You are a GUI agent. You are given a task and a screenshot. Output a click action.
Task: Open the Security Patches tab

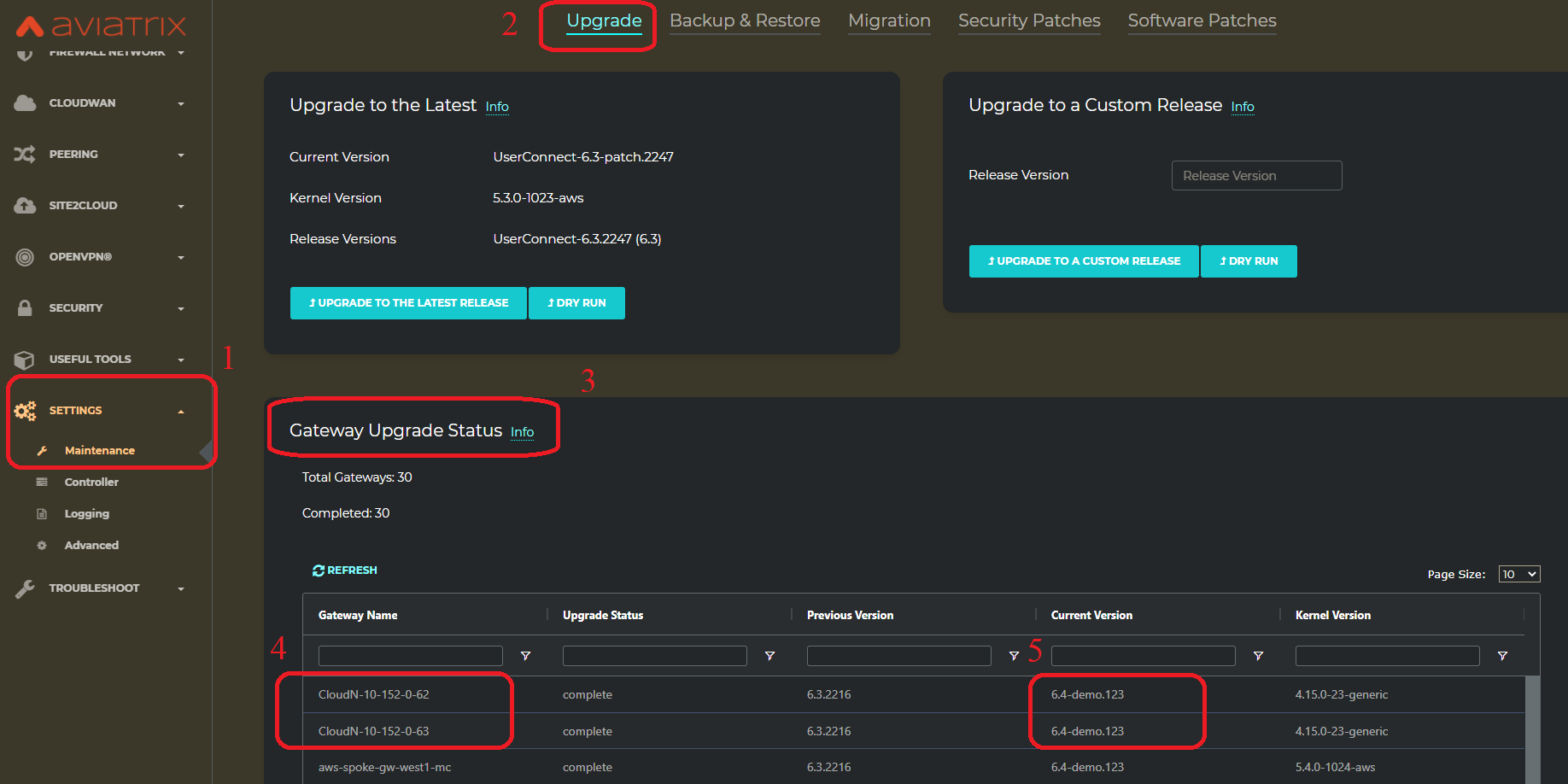click(x=1028, y=20)
